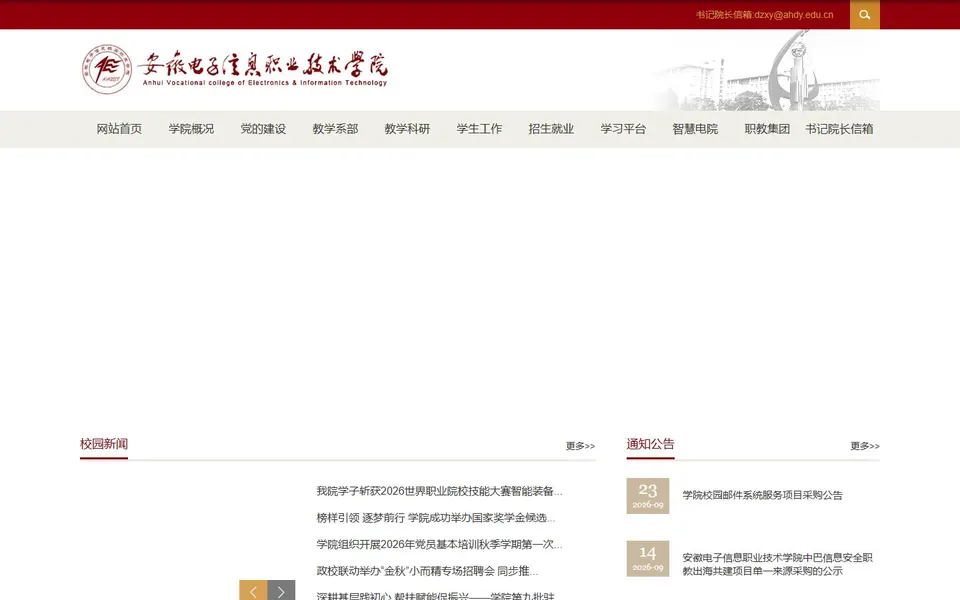Image resolution: width=960 pixels, height=600 pixels.
Task: Open news about 党员基本培训秋季学期
Action: point(439,544)
